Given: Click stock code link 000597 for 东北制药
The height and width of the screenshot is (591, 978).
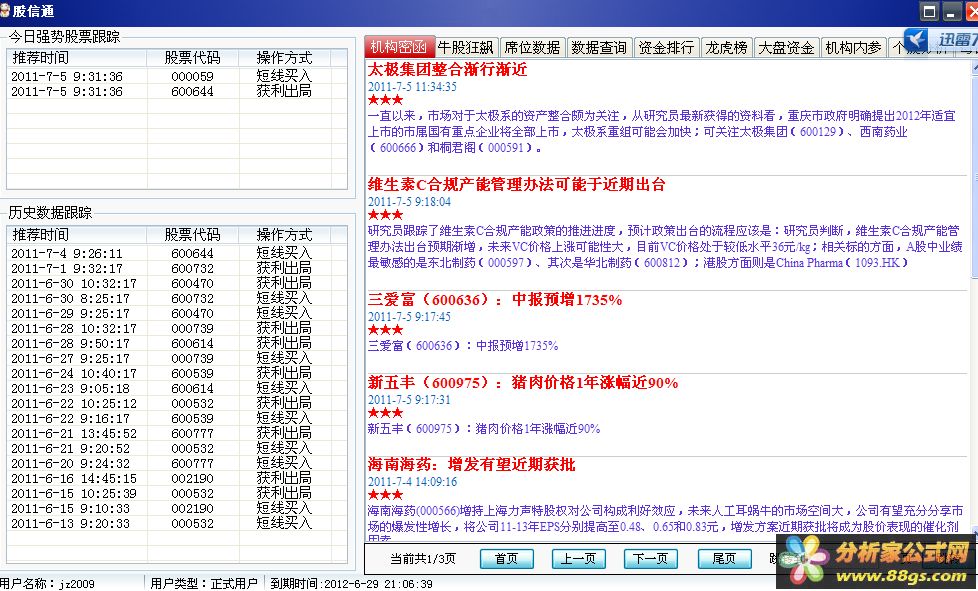Looking at the screenshot, I should pos(506,263).
